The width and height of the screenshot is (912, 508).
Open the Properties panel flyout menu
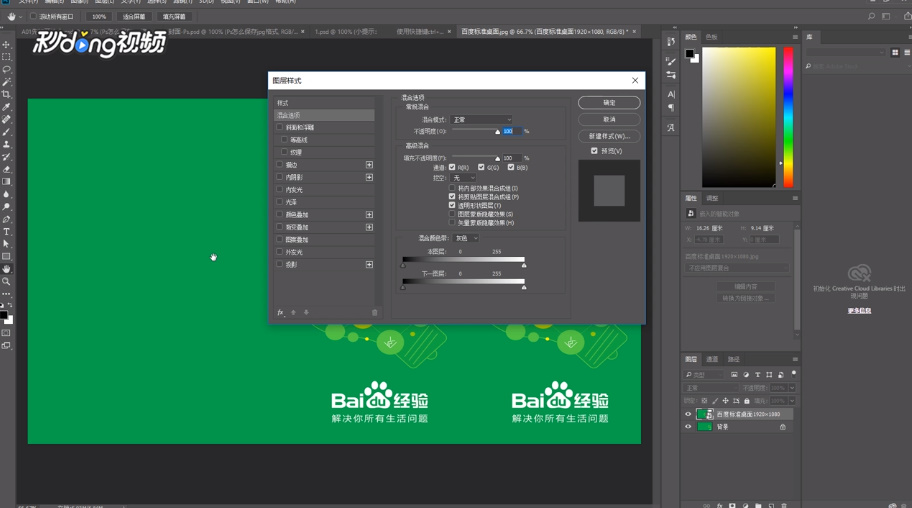795,198
